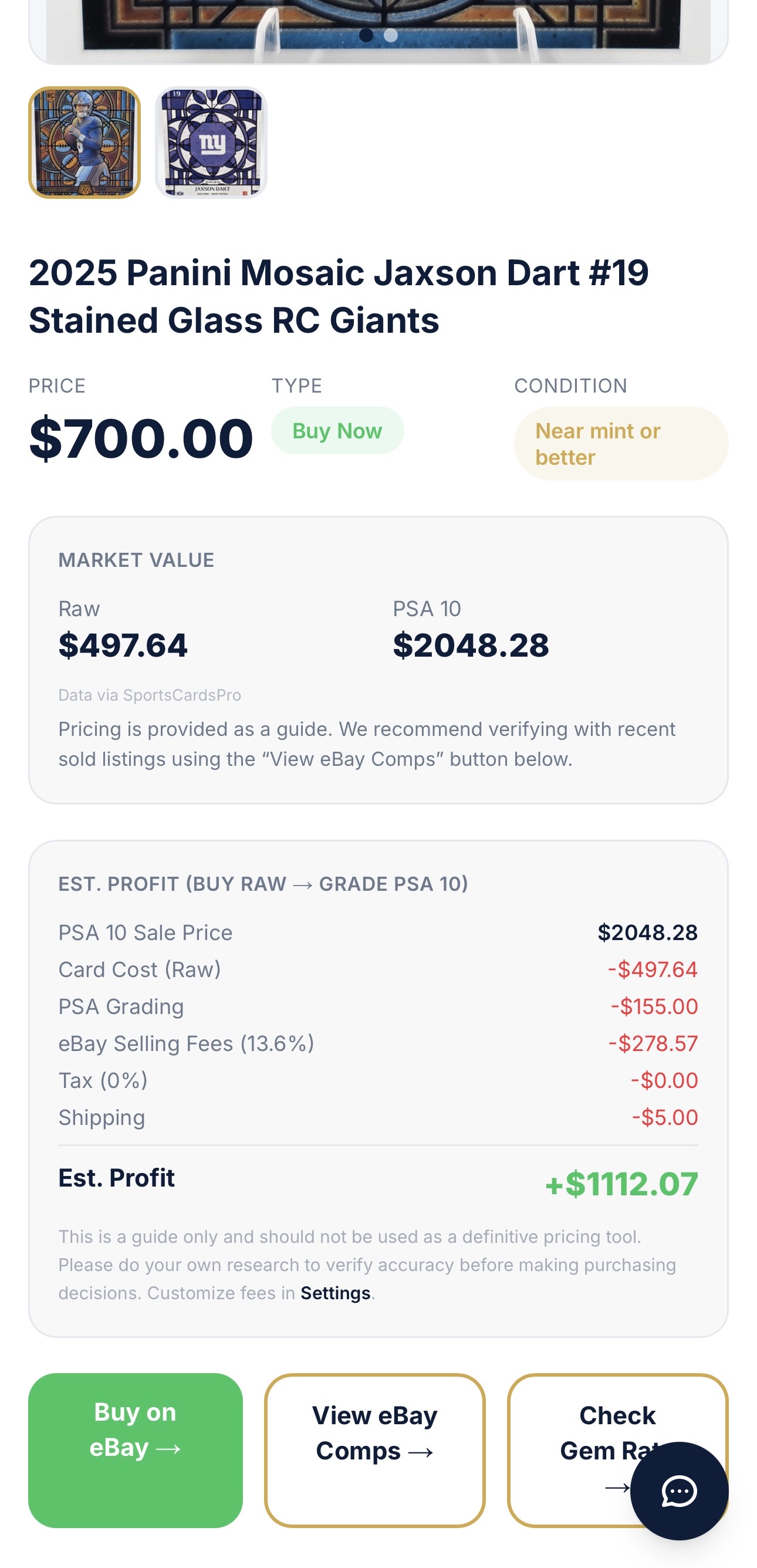The height and width of the screenshot is (1568, 757).
Task: Open the chat support bubble icon
Action: click(678, 1491)
